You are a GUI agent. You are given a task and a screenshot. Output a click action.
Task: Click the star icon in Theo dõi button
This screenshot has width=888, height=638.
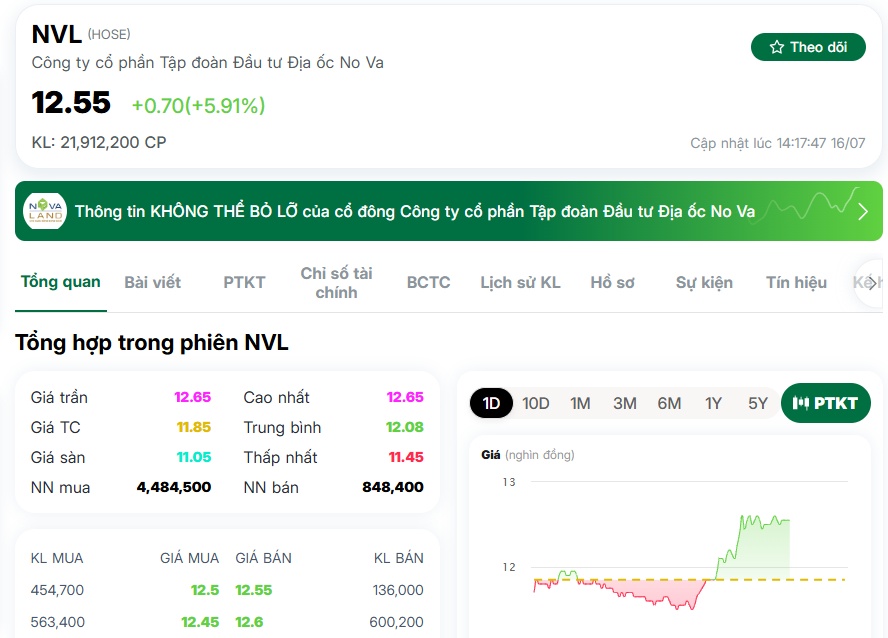777,47
